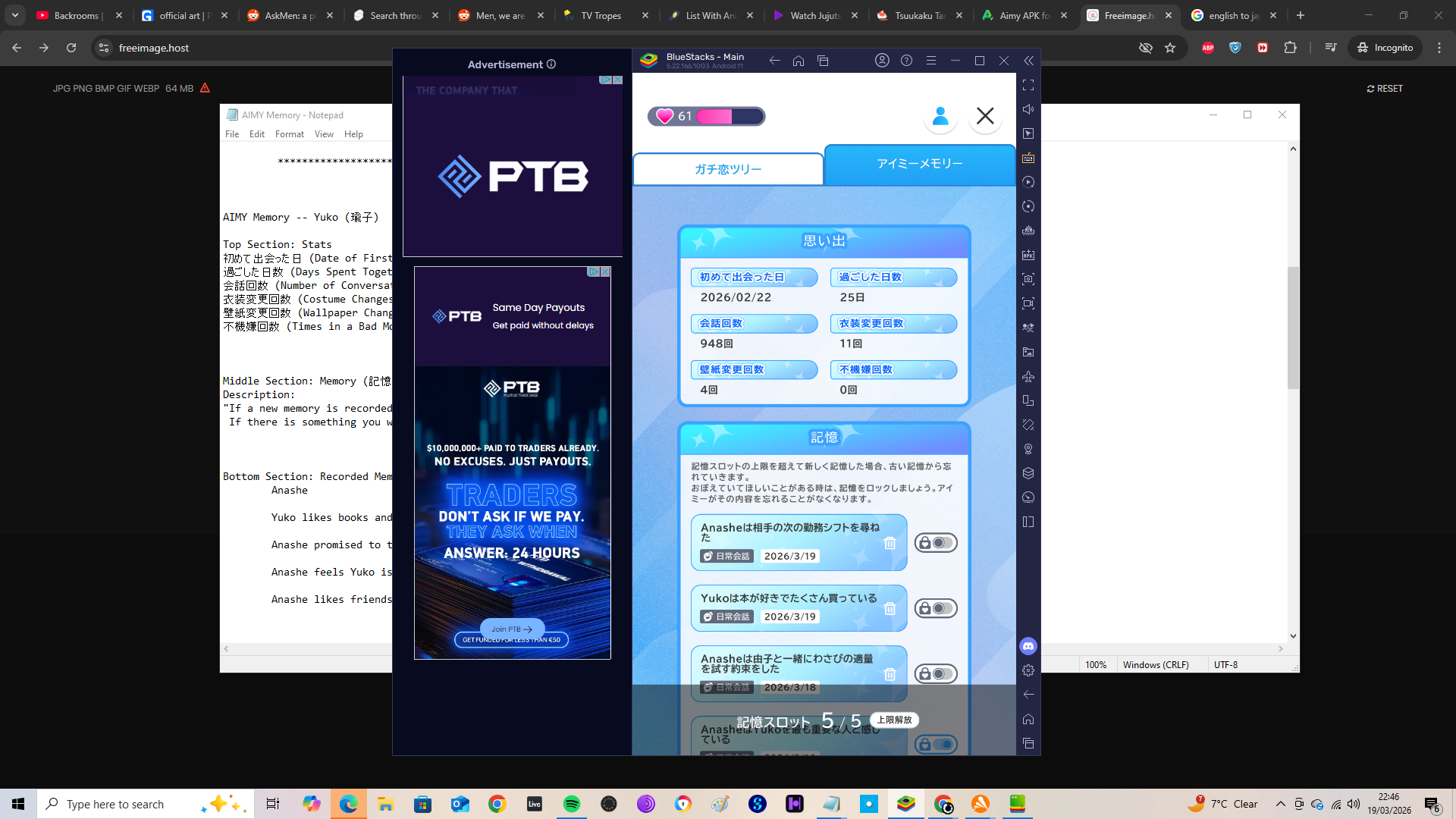Switch to the ガチ恋ツリー tab
1456x819 pixels.
click(728, 169)
